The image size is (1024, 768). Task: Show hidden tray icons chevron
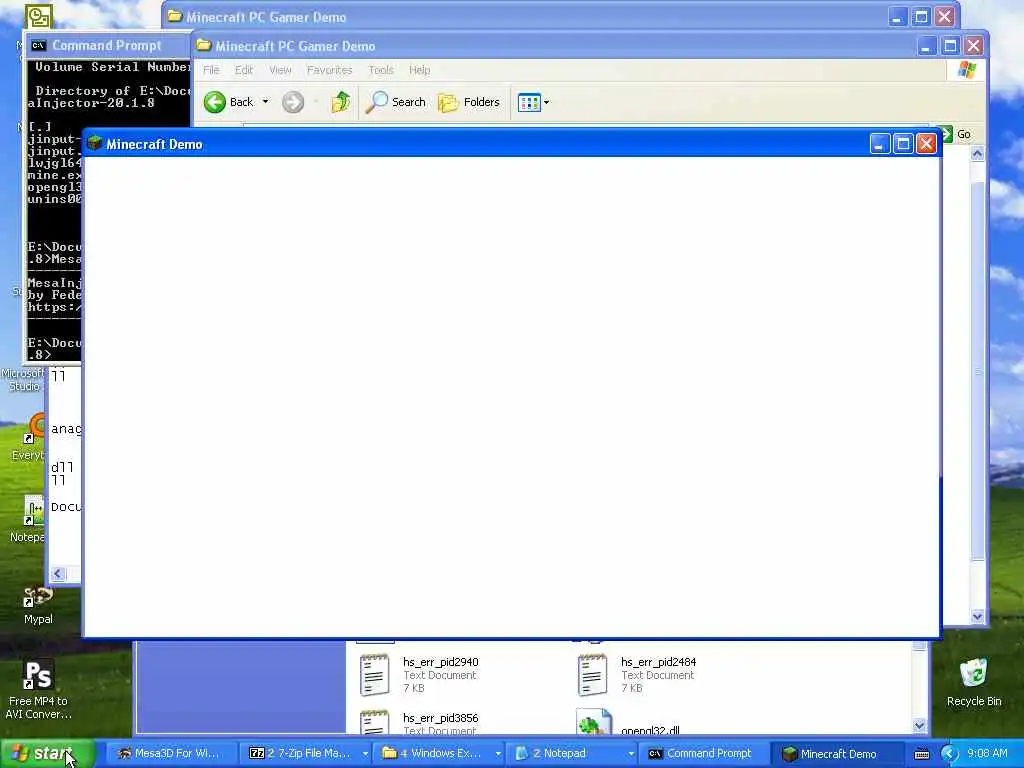tap(949, 754)
